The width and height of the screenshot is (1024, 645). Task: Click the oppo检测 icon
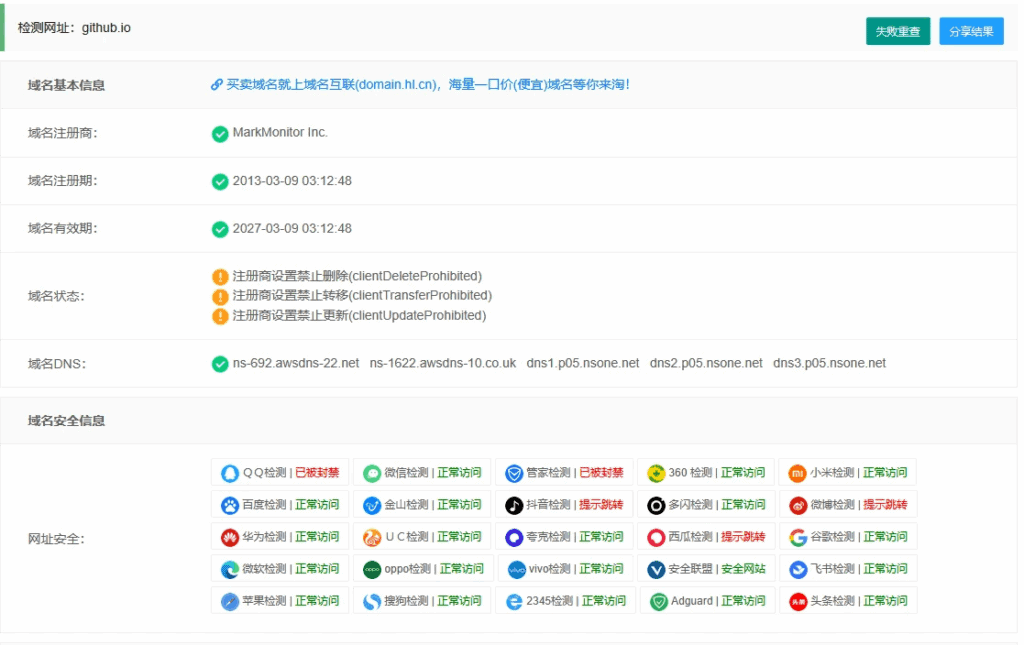[372, 569]
